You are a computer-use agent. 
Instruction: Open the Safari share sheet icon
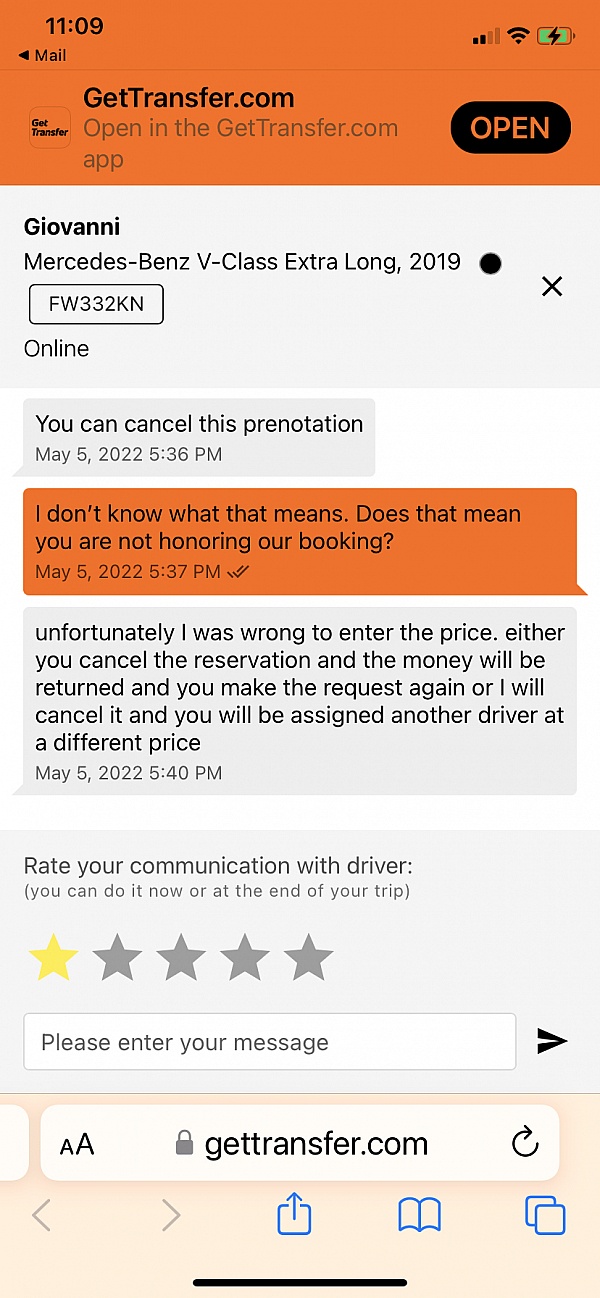(293, 1214)
